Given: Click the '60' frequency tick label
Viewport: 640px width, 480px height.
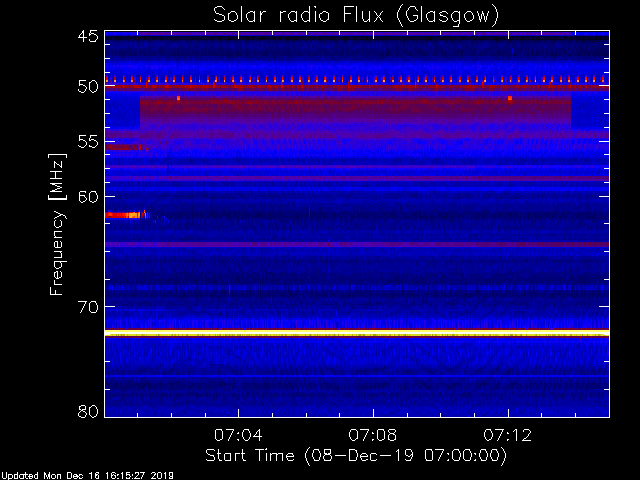Looking at the screenshot, I should [x=88, y=197].
